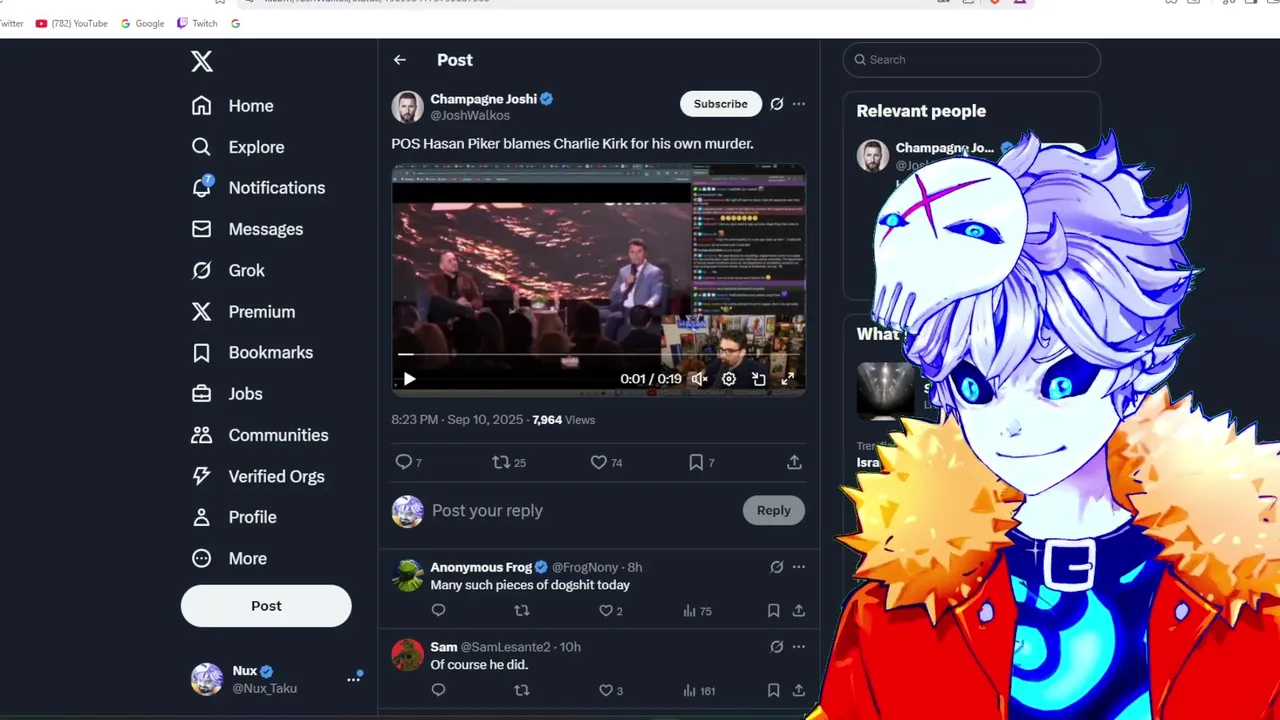Click the Post your reply field
Screen dimensions: 1280x720
pyautogui.click(x=582, y=510)
